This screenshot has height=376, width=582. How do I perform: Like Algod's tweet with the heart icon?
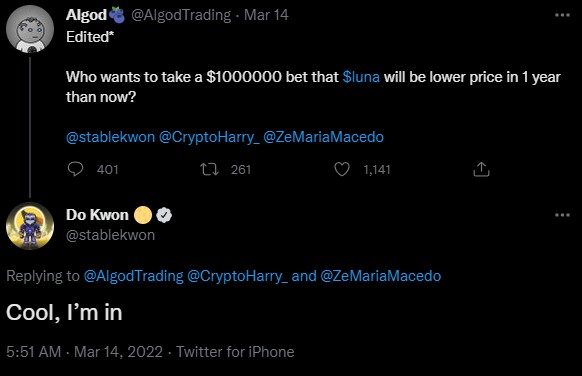coord(342,169)
